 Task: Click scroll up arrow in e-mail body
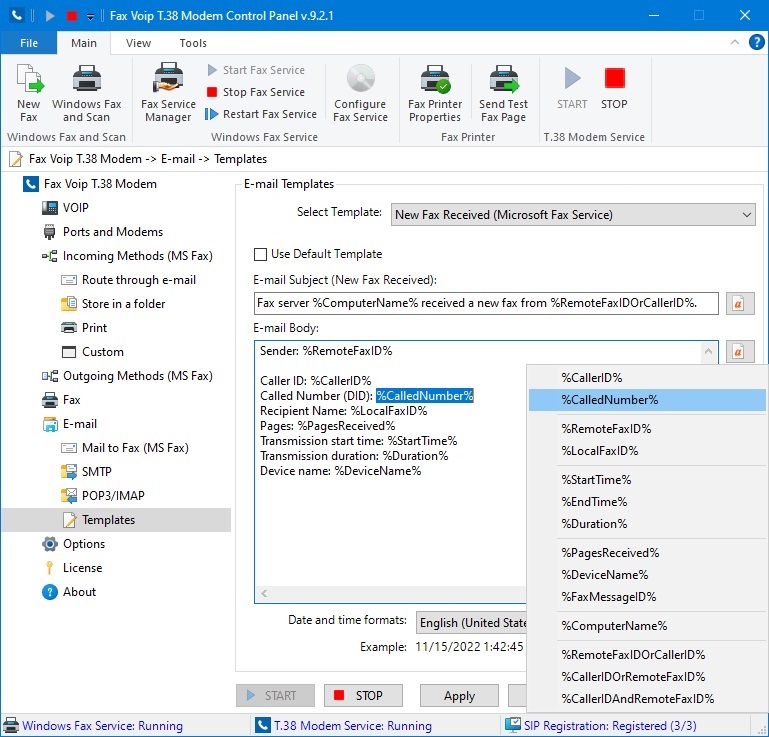(x=708, y=351)
